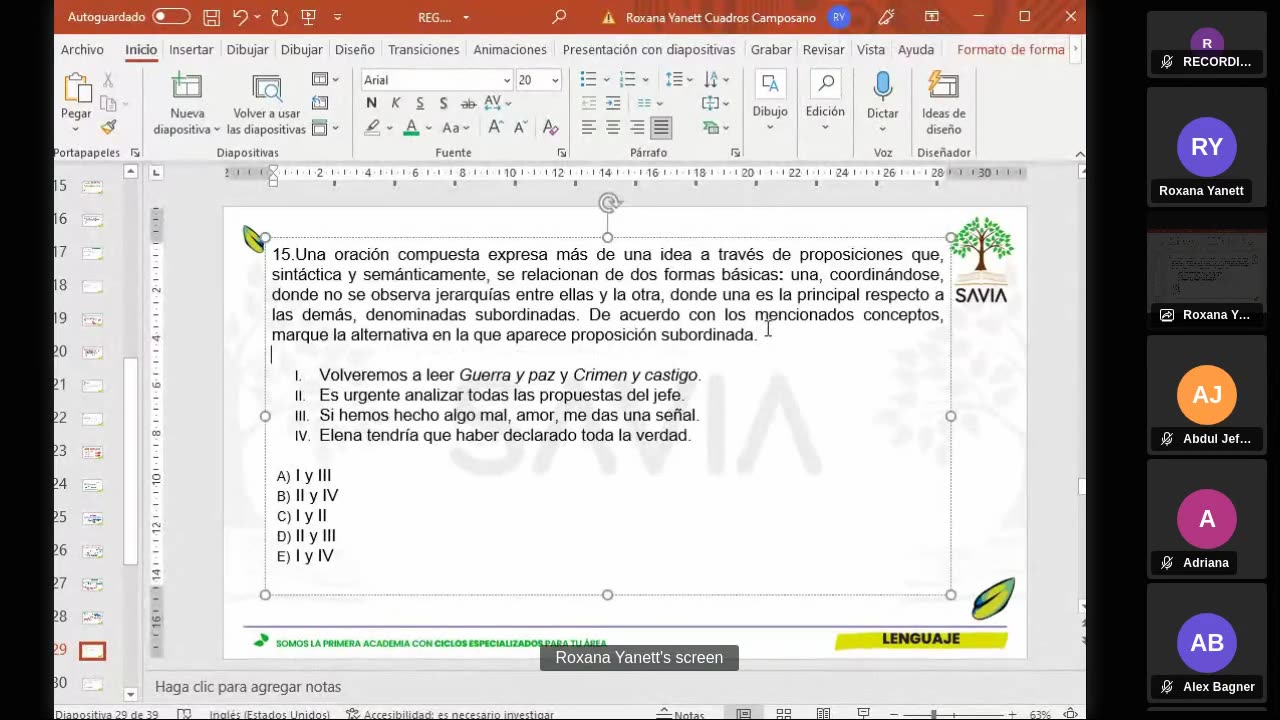1280x720 pixels.
Task: Click the Redo/Repeat icon in title bar
Action: [x=280, y=17]
